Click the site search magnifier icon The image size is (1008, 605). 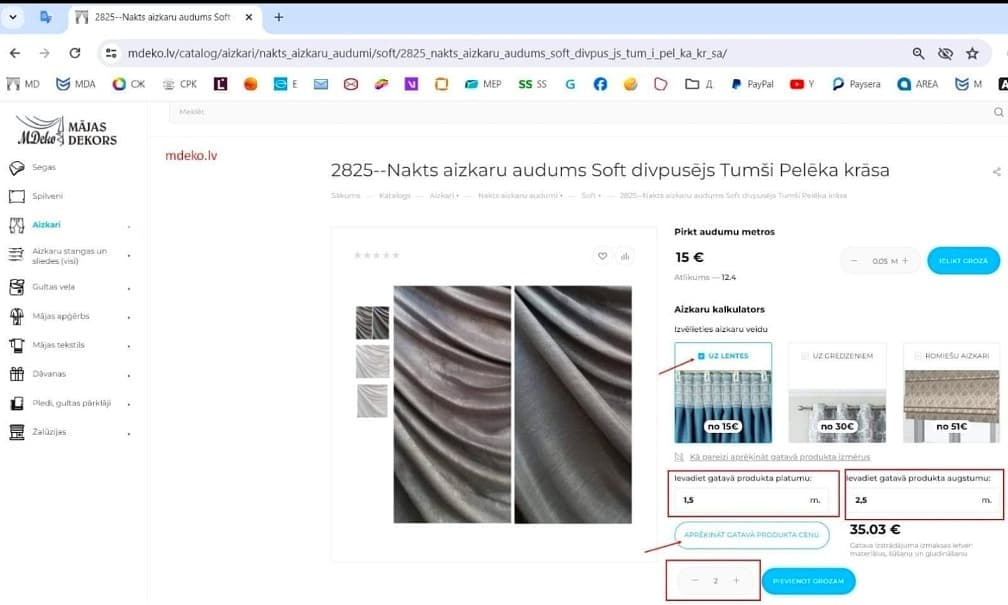click(998, 112)
